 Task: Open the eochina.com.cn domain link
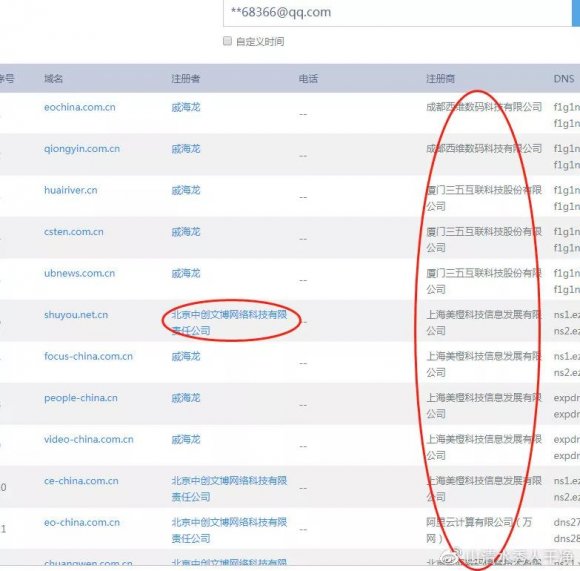80,107
